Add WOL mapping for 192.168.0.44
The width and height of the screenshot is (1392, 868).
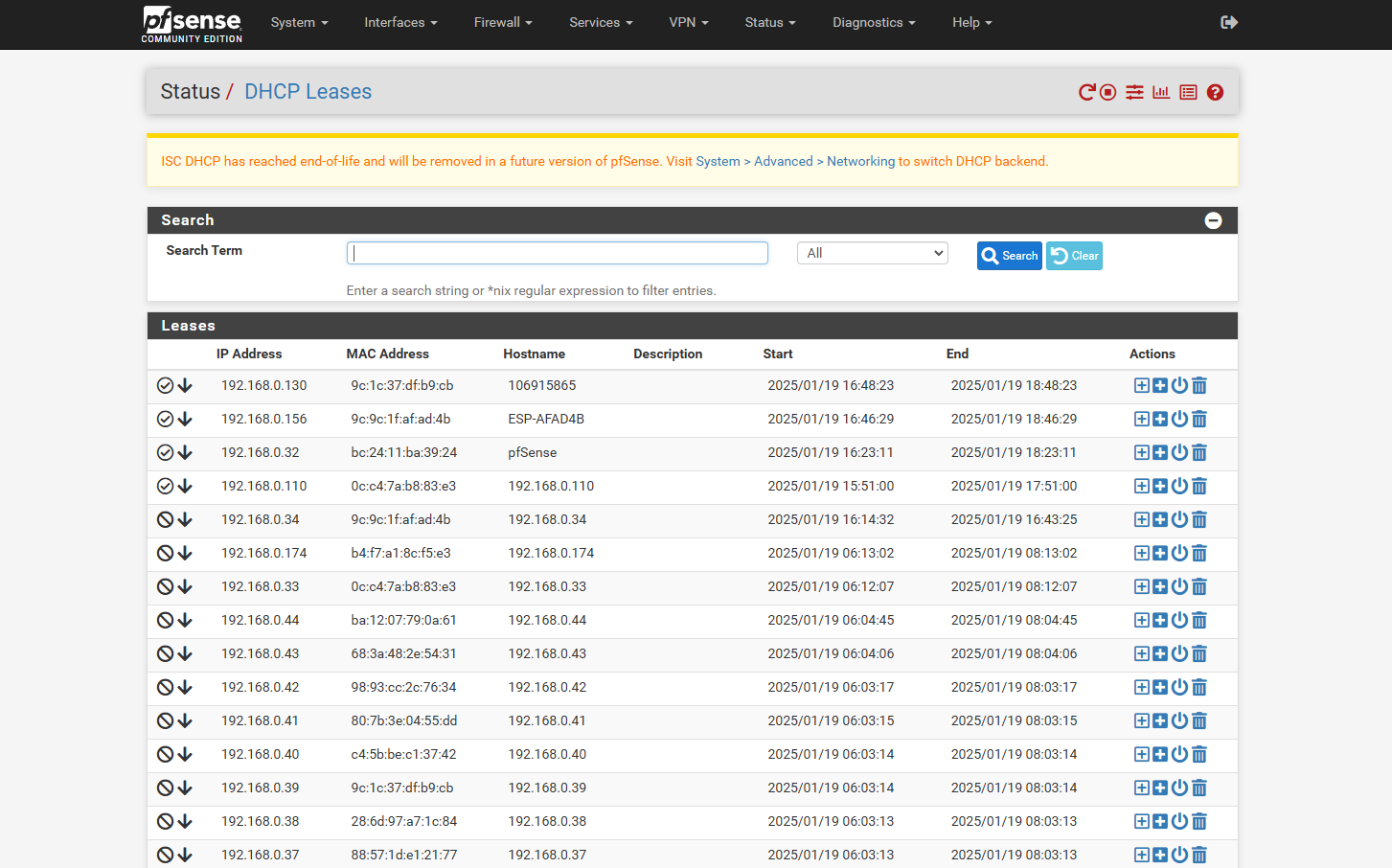[x=1160, y=620]
